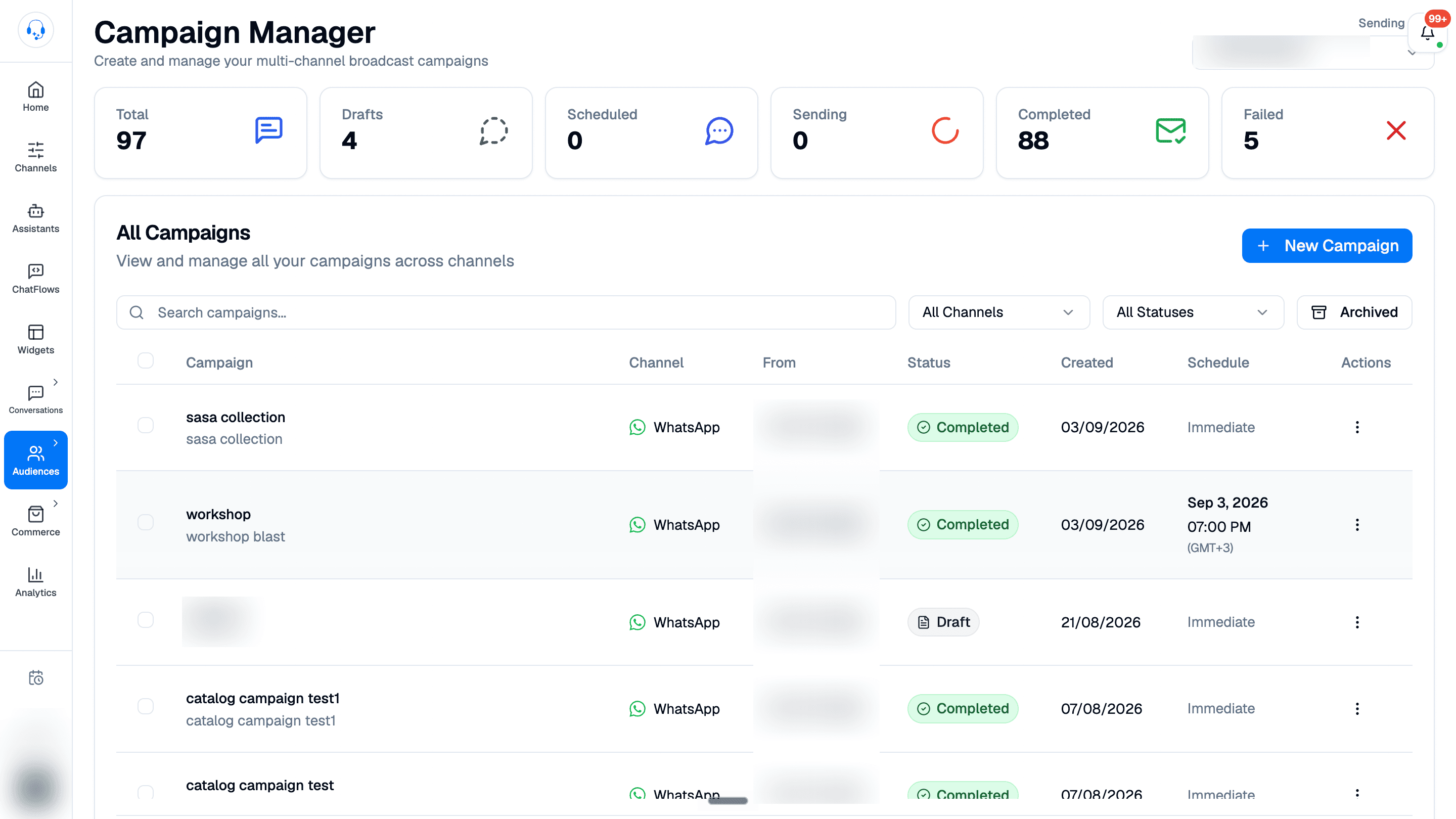Check the catalog campaign test checkbox
This screenshot has width=1456, height=819.
145,792
